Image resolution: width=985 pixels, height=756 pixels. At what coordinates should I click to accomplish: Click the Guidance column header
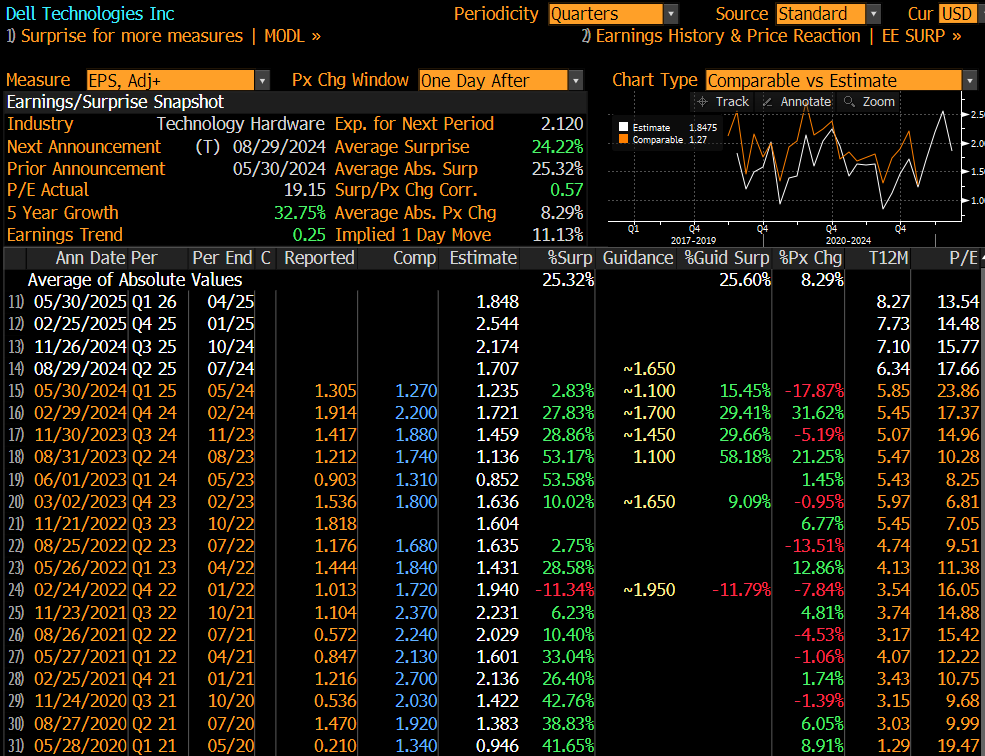coord(638,258)
